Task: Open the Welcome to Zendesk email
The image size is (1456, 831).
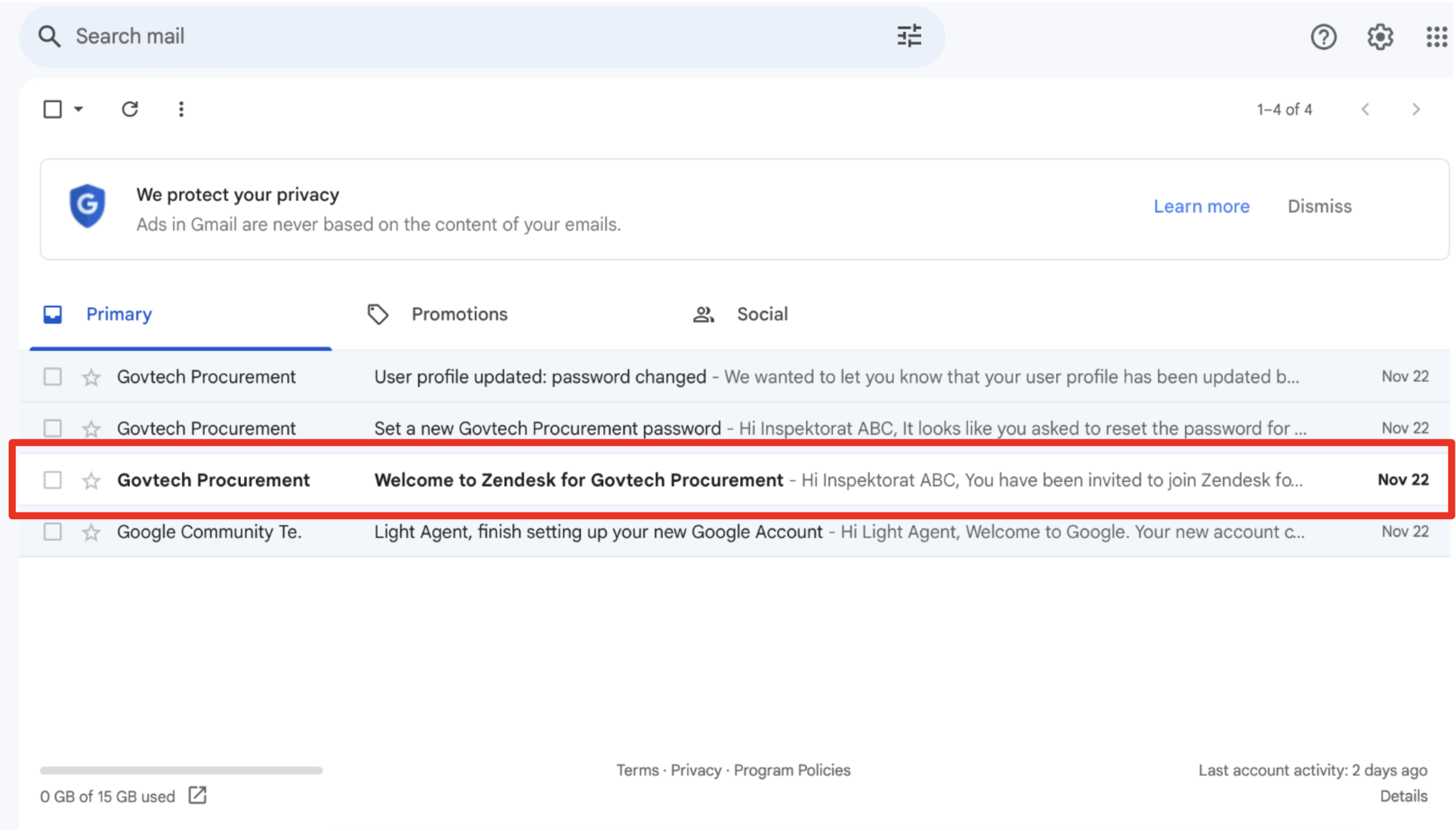Action: [x=735, y=480]
